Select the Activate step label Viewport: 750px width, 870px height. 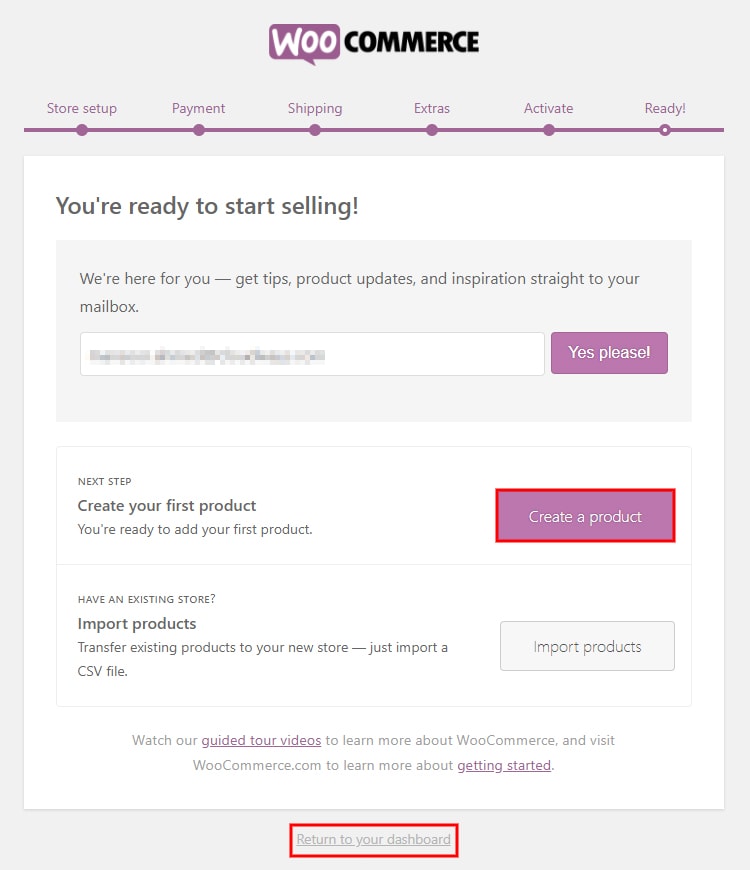click(549, 108)
